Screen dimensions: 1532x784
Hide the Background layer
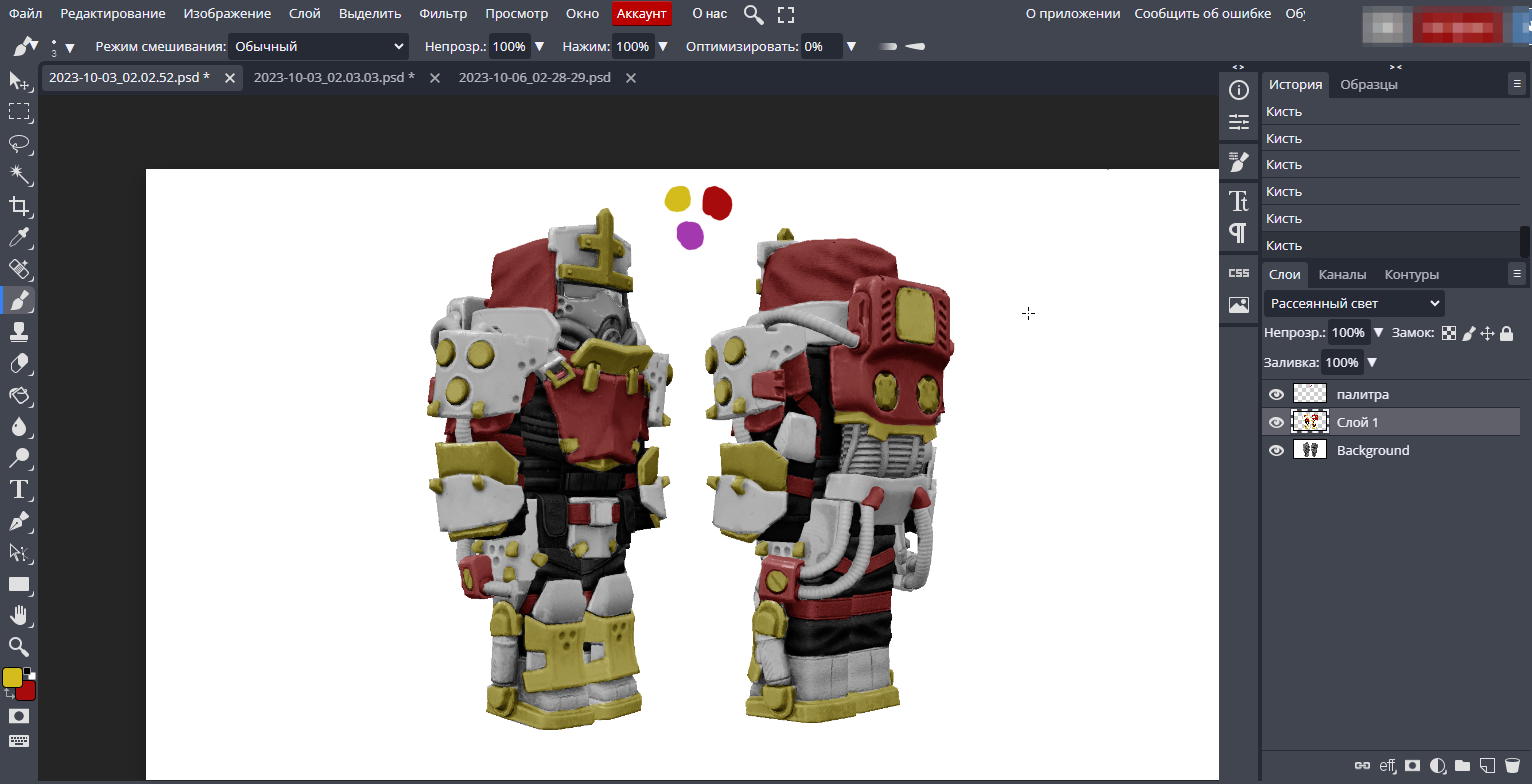coord(1276,450)
